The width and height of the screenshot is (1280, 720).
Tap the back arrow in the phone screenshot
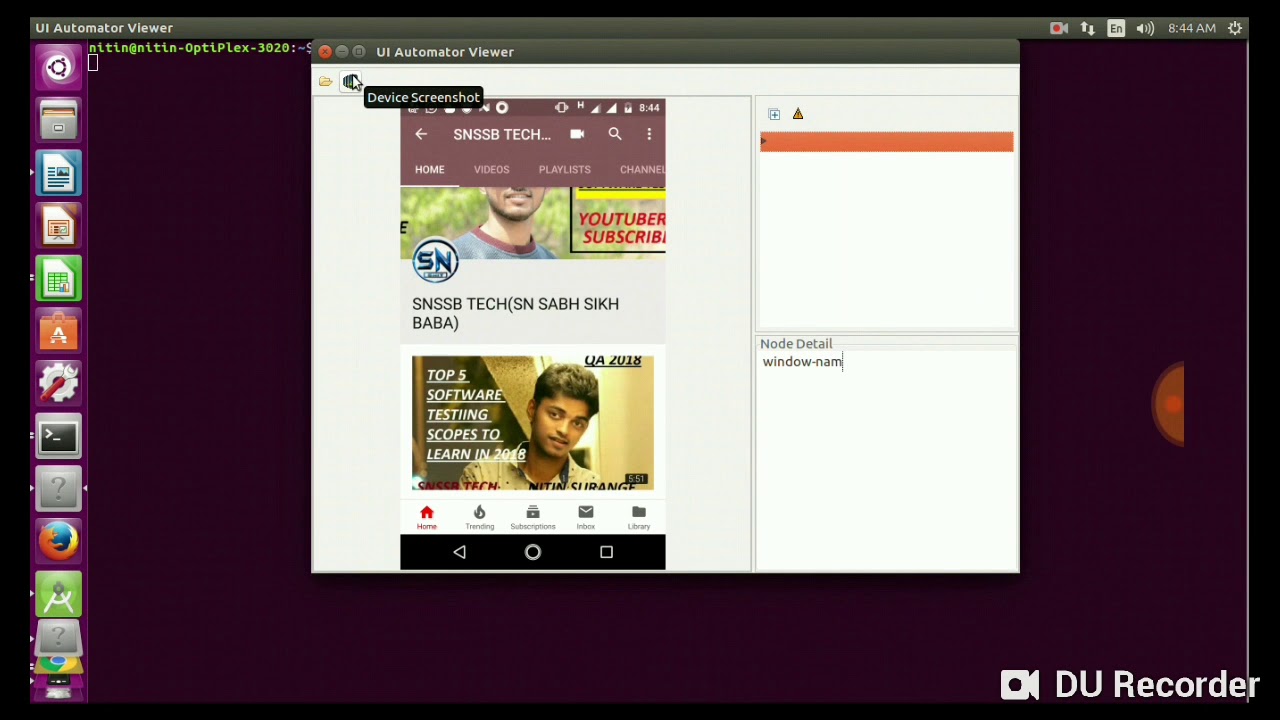pyautogui.click(x=421, y=134)
